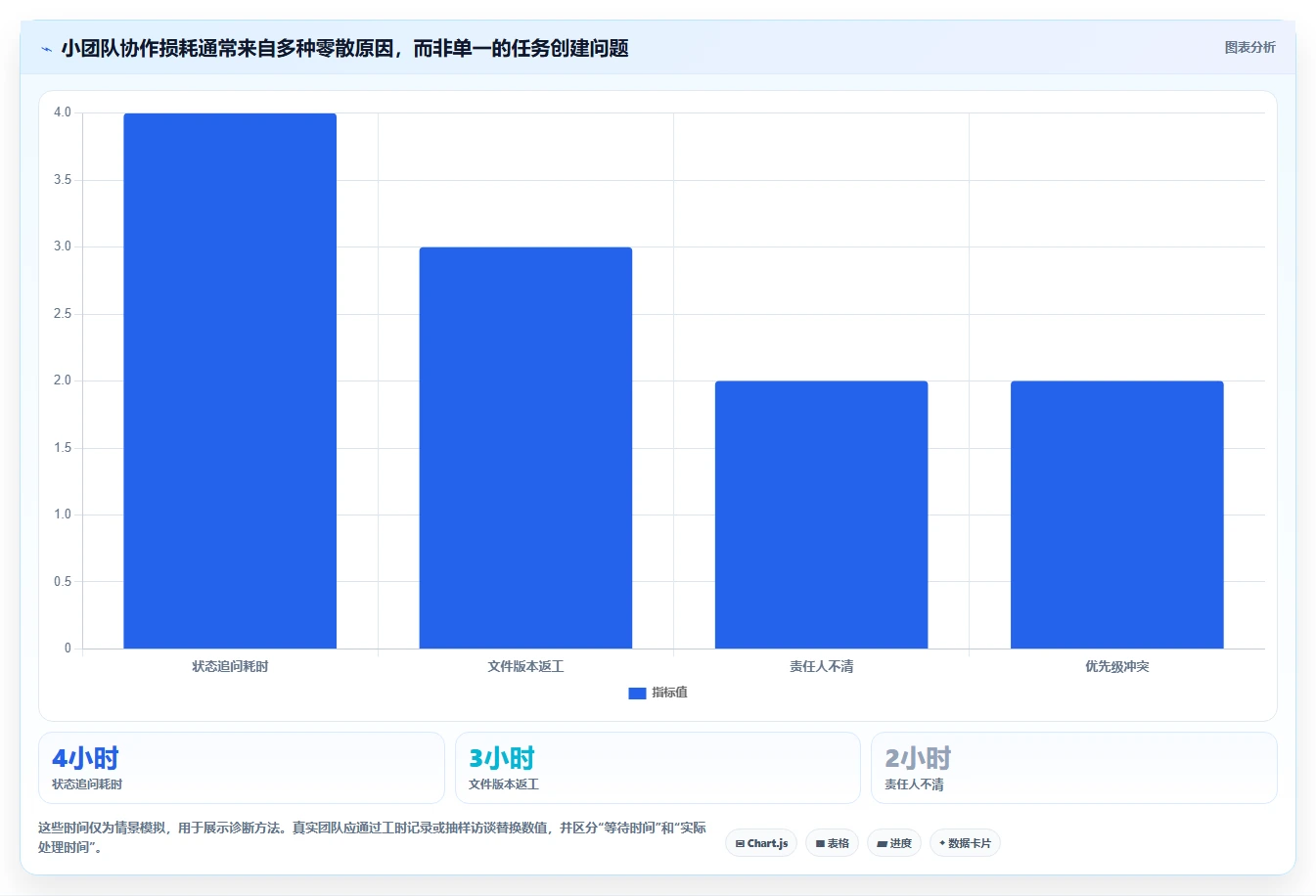Click the 表格 tag chip

click(832, 843)
